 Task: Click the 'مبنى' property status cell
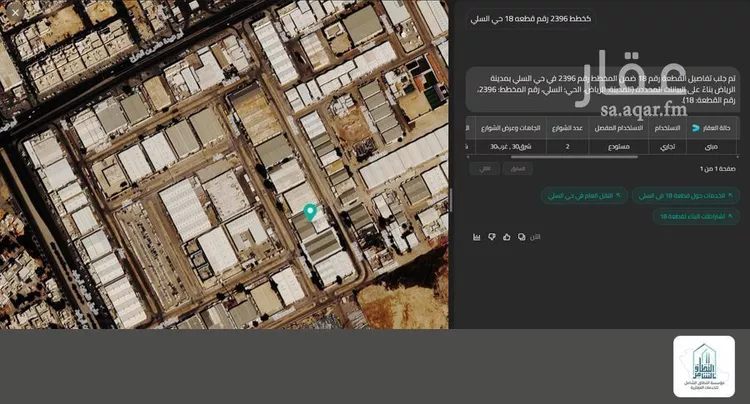(x=711, y=147)
